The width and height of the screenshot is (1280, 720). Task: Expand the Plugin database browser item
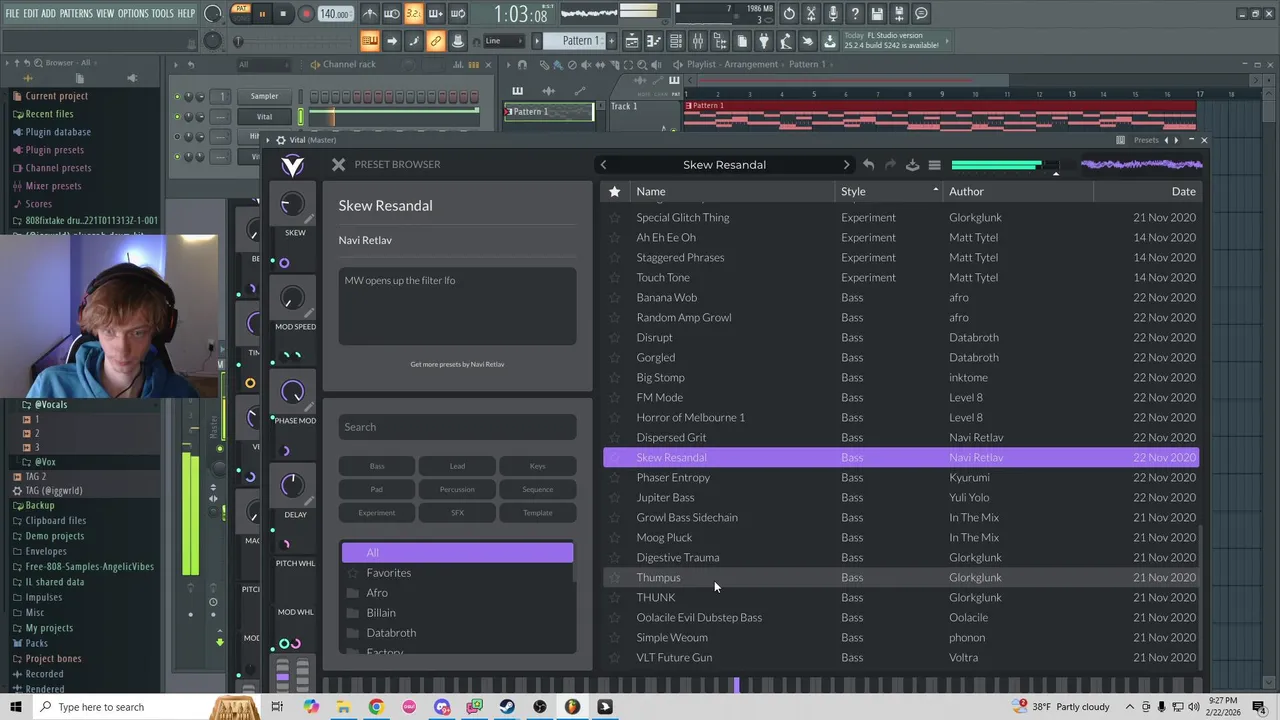click(x=58, y=132)
